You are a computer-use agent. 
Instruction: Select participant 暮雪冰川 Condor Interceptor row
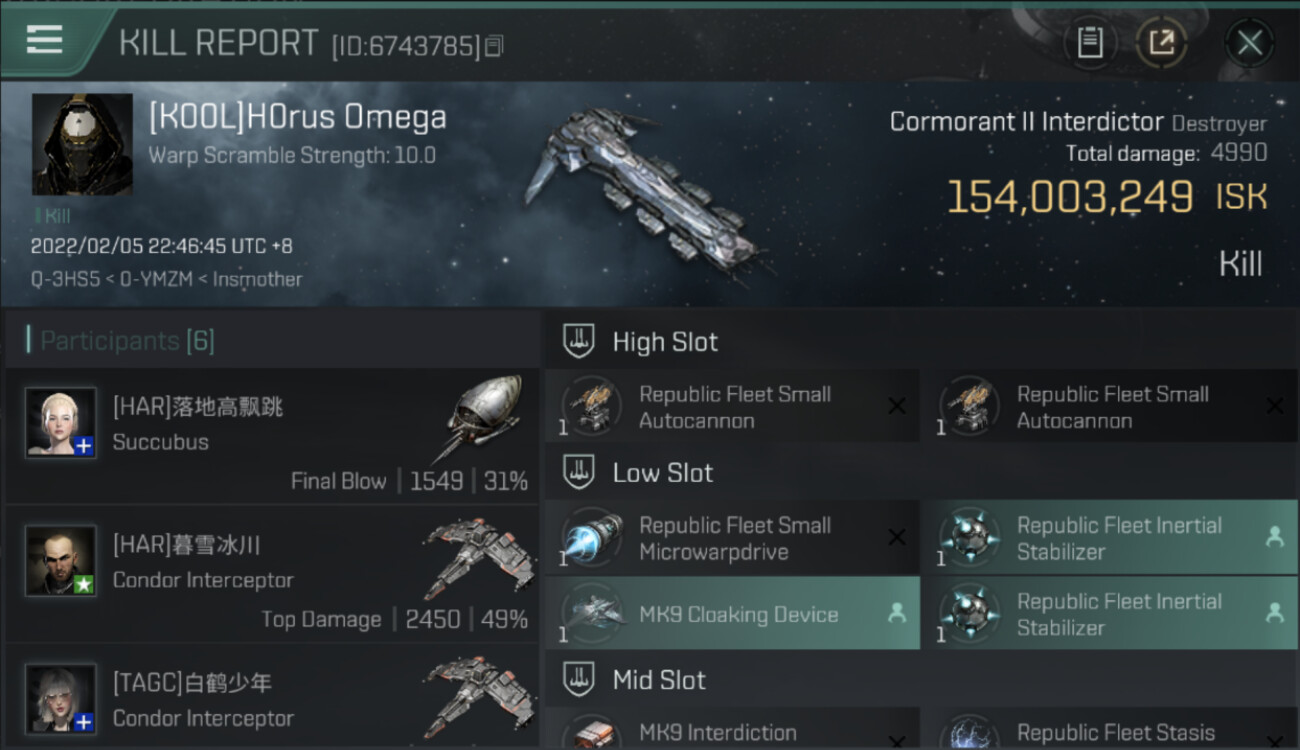(x=272, y=574)
